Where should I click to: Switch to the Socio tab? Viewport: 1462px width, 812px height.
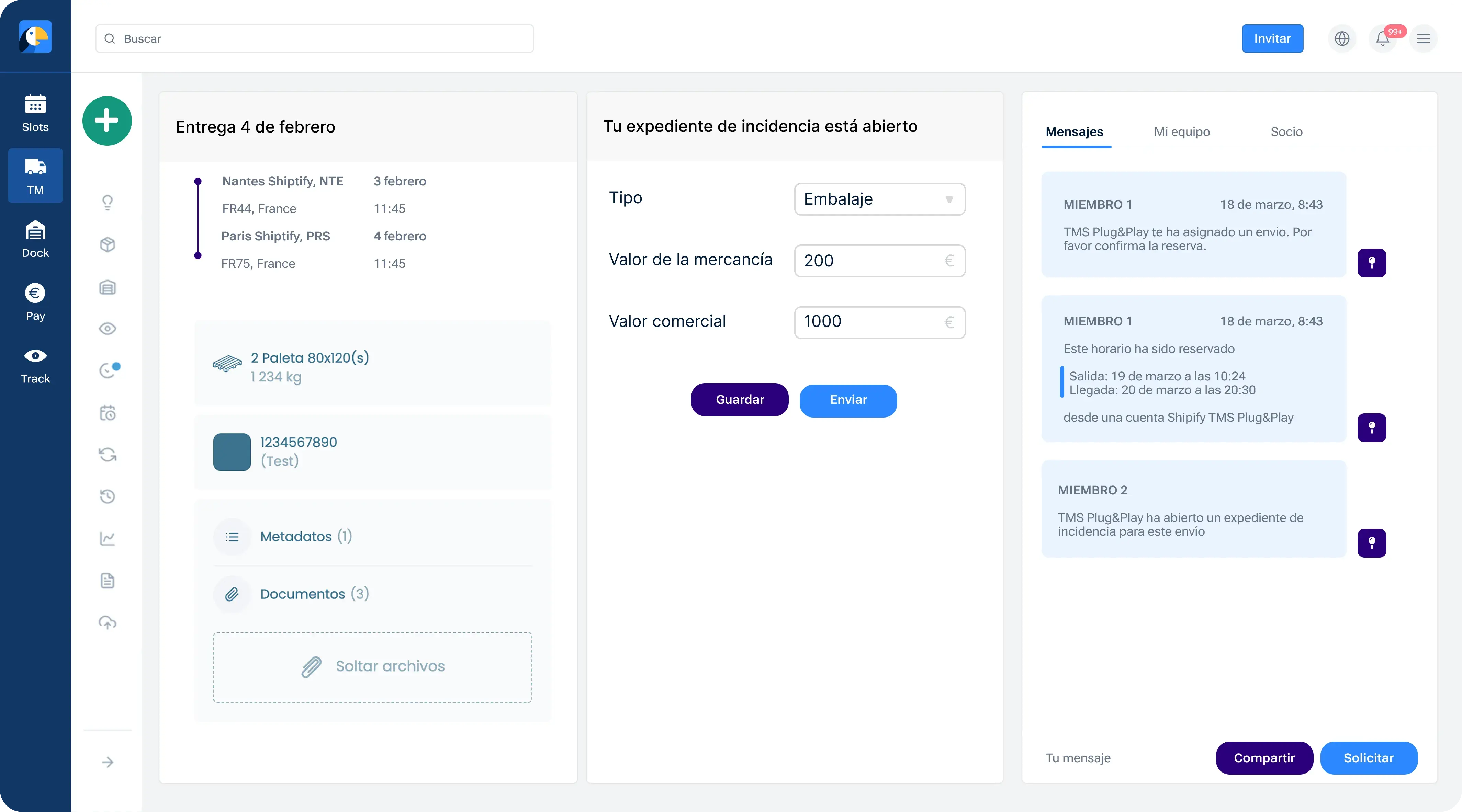pyautogui.click(x=1286, y=131)
